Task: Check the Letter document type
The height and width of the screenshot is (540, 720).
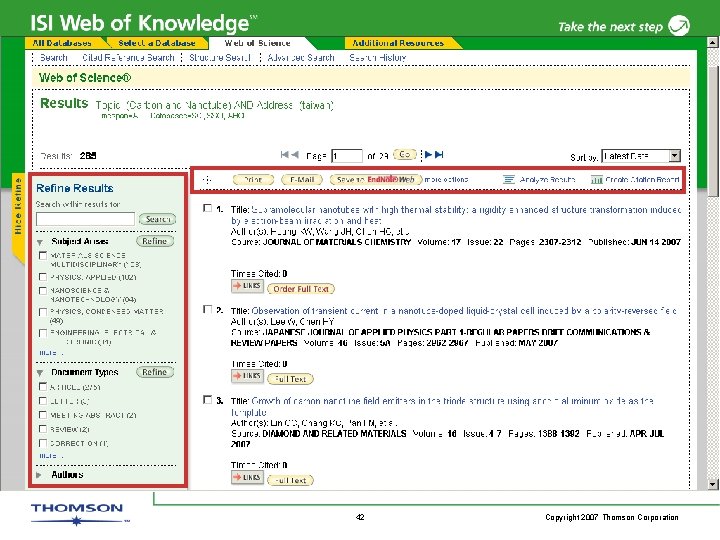Action: click(43, 401)
